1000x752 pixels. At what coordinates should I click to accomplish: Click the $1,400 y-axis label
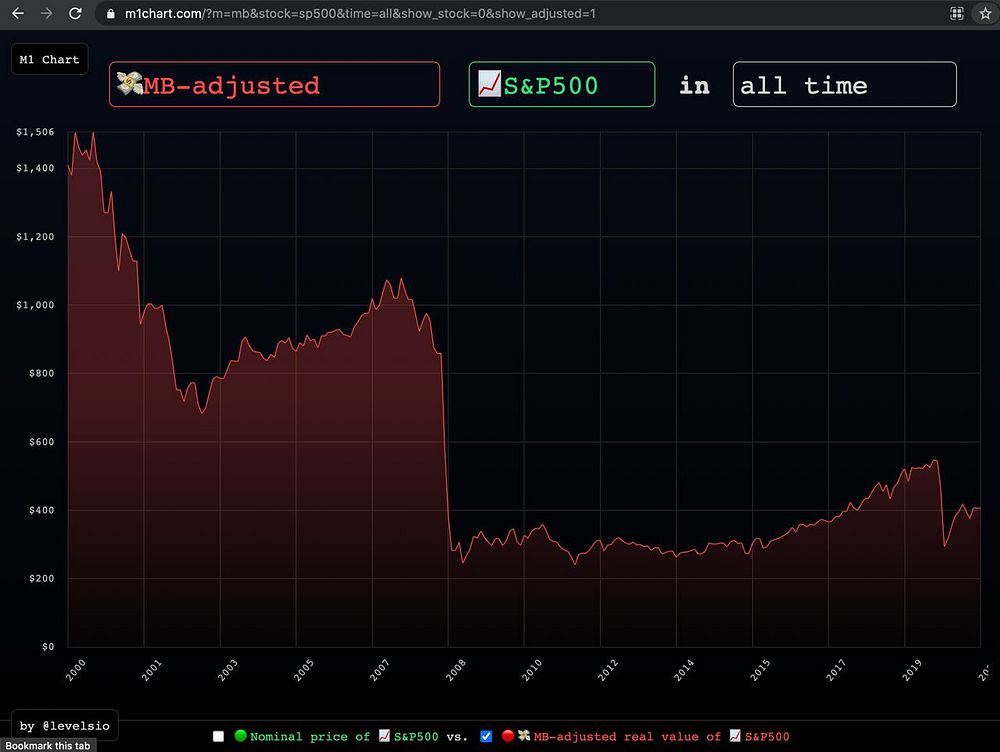[x=35, y=168]
